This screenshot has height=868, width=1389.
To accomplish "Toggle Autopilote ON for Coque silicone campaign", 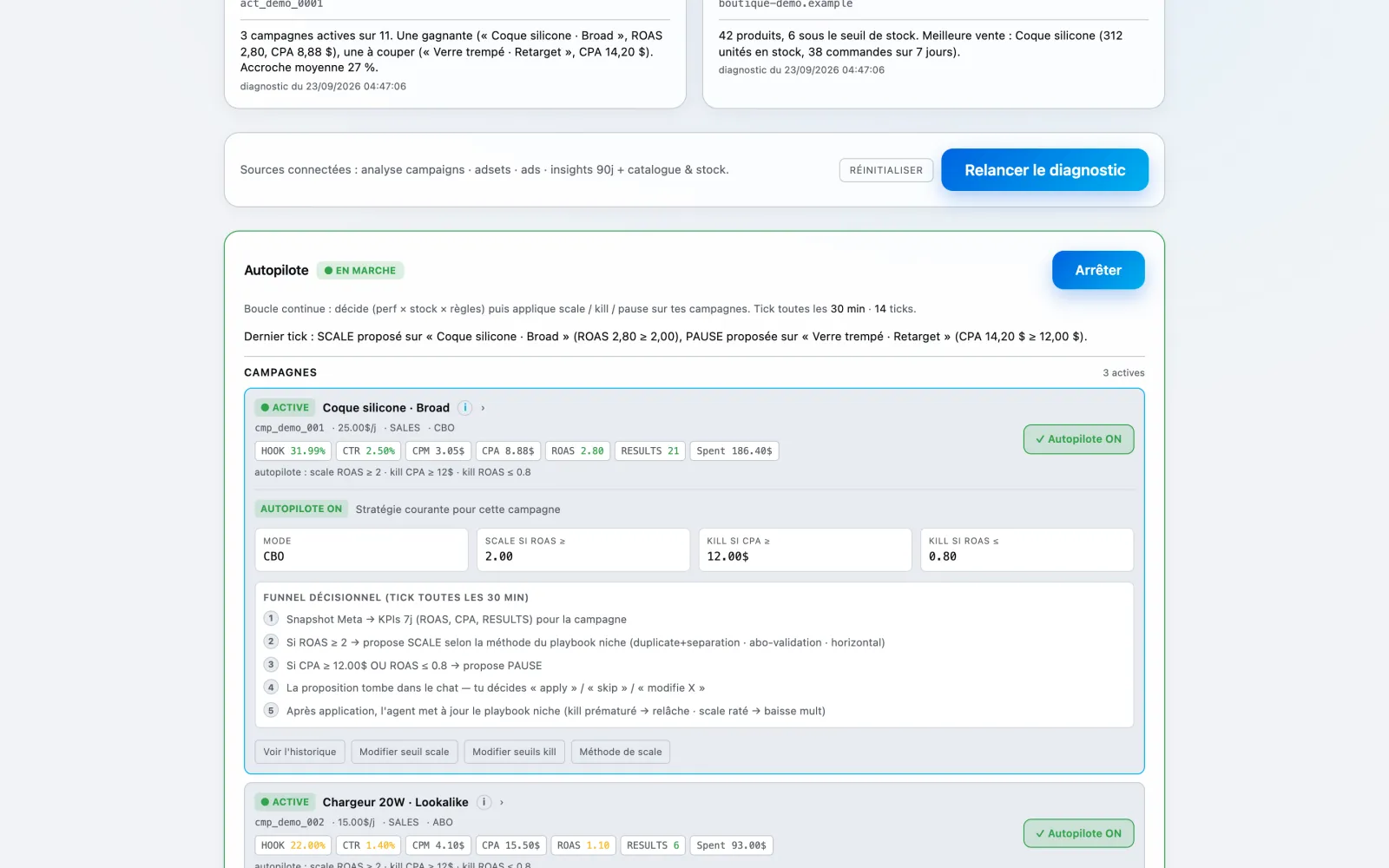I will coord(1078,439).
